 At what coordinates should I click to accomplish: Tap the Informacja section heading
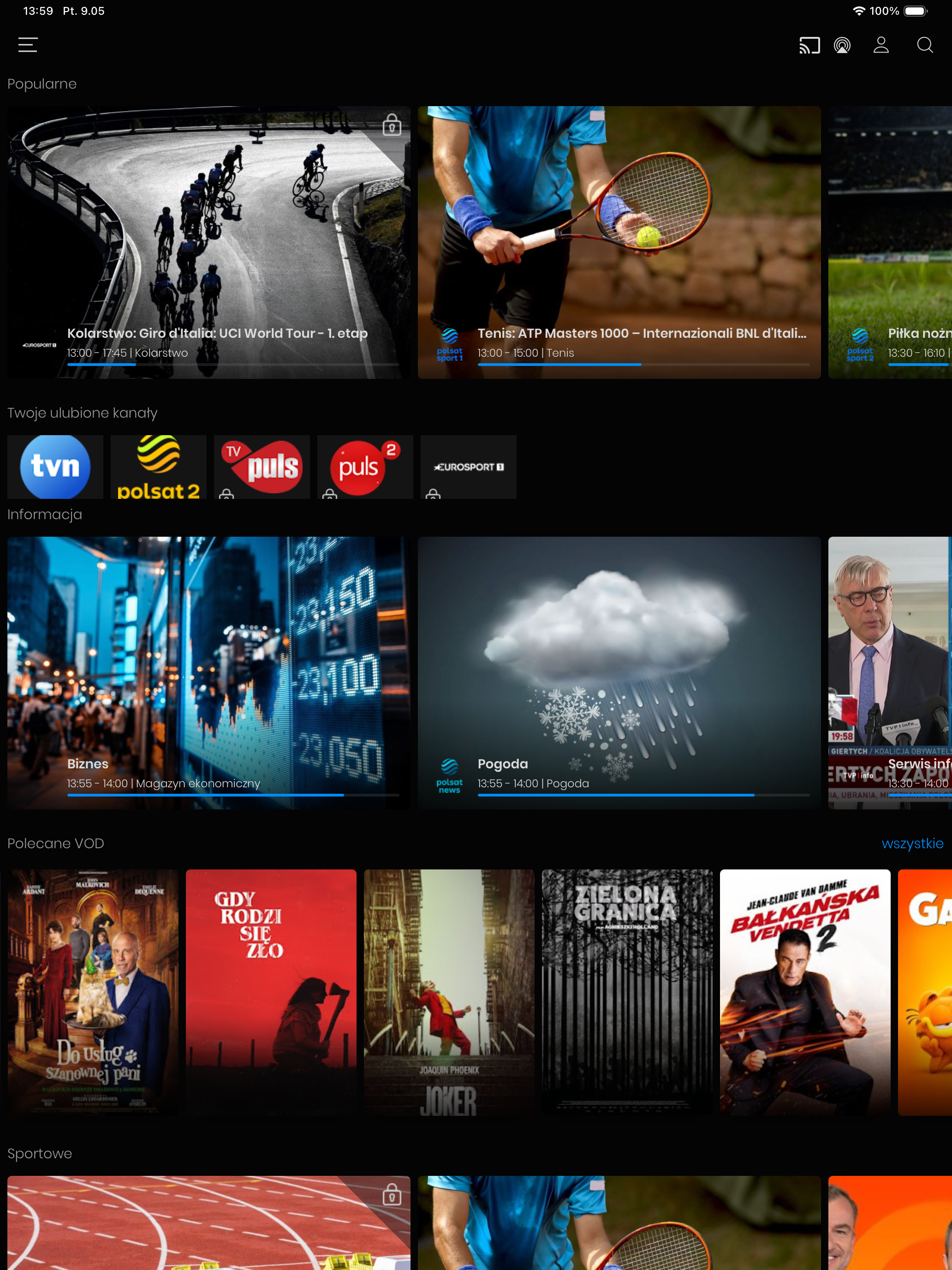click(x=45, y=515)
